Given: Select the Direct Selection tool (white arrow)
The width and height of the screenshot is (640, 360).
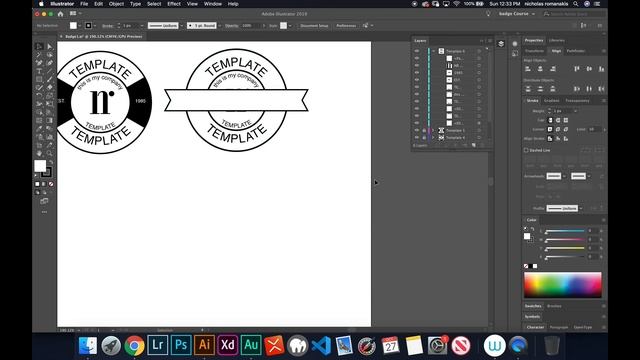Looking at the screenshot, I should pos(49,47).
